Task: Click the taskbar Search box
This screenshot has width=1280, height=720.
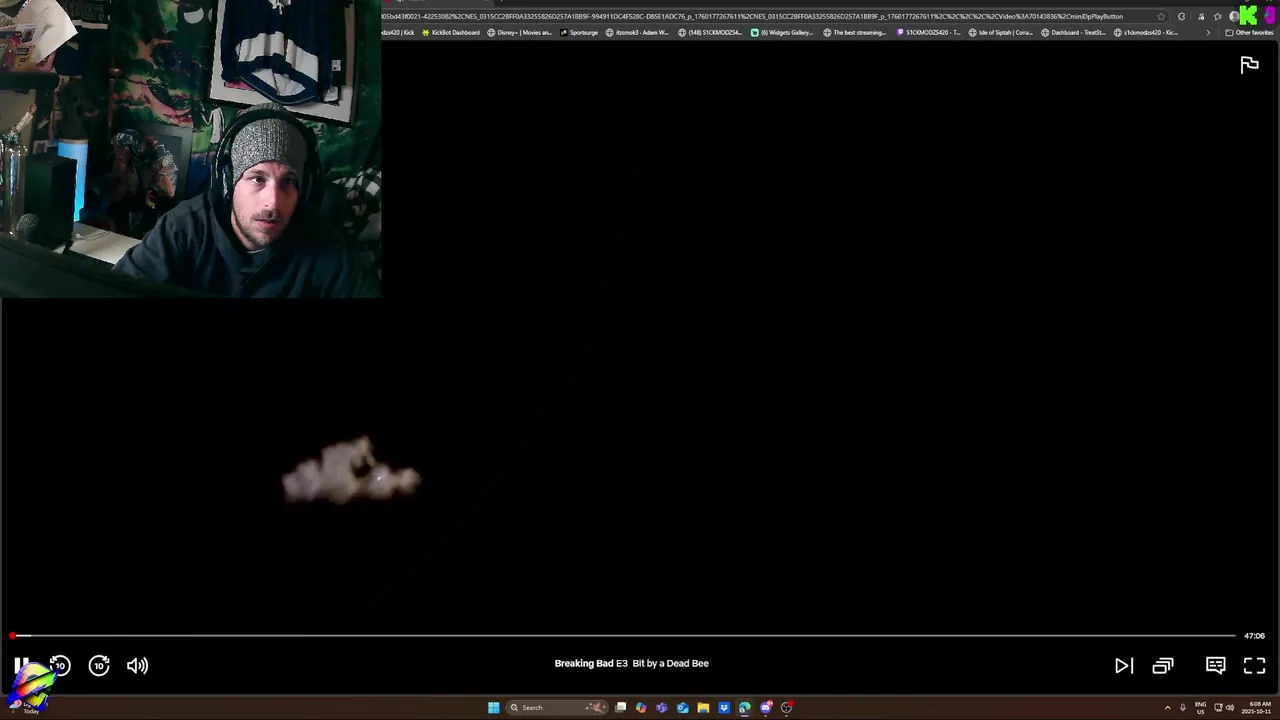Action: tap(557, 707)
